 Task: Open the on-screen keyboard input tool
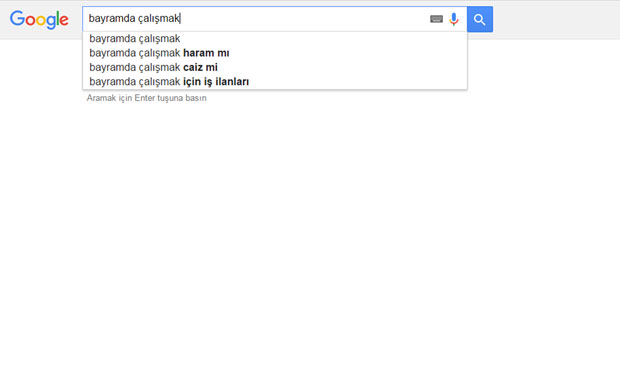point(436,19)
